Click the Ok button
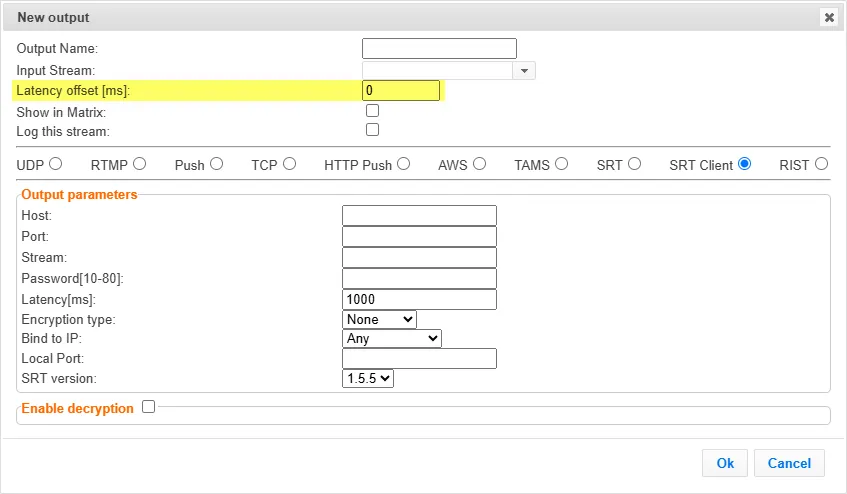 click(x=725, y=463)
